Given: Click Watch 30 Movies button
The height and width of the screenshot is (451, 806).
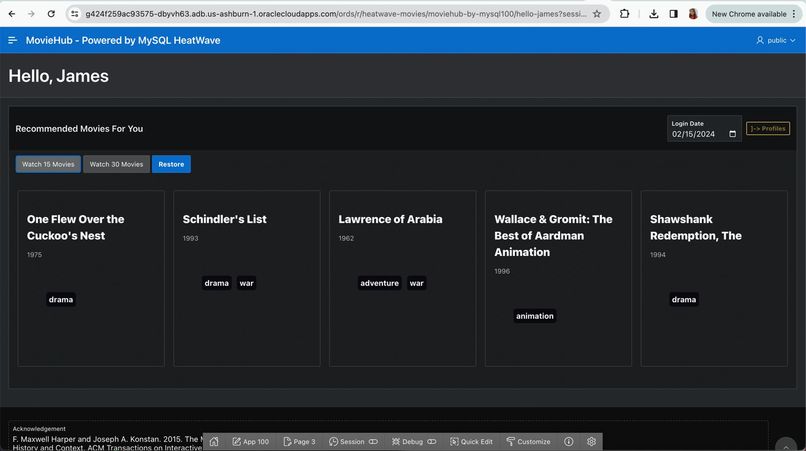Looking at the screenshot, I should click(116, 164).
